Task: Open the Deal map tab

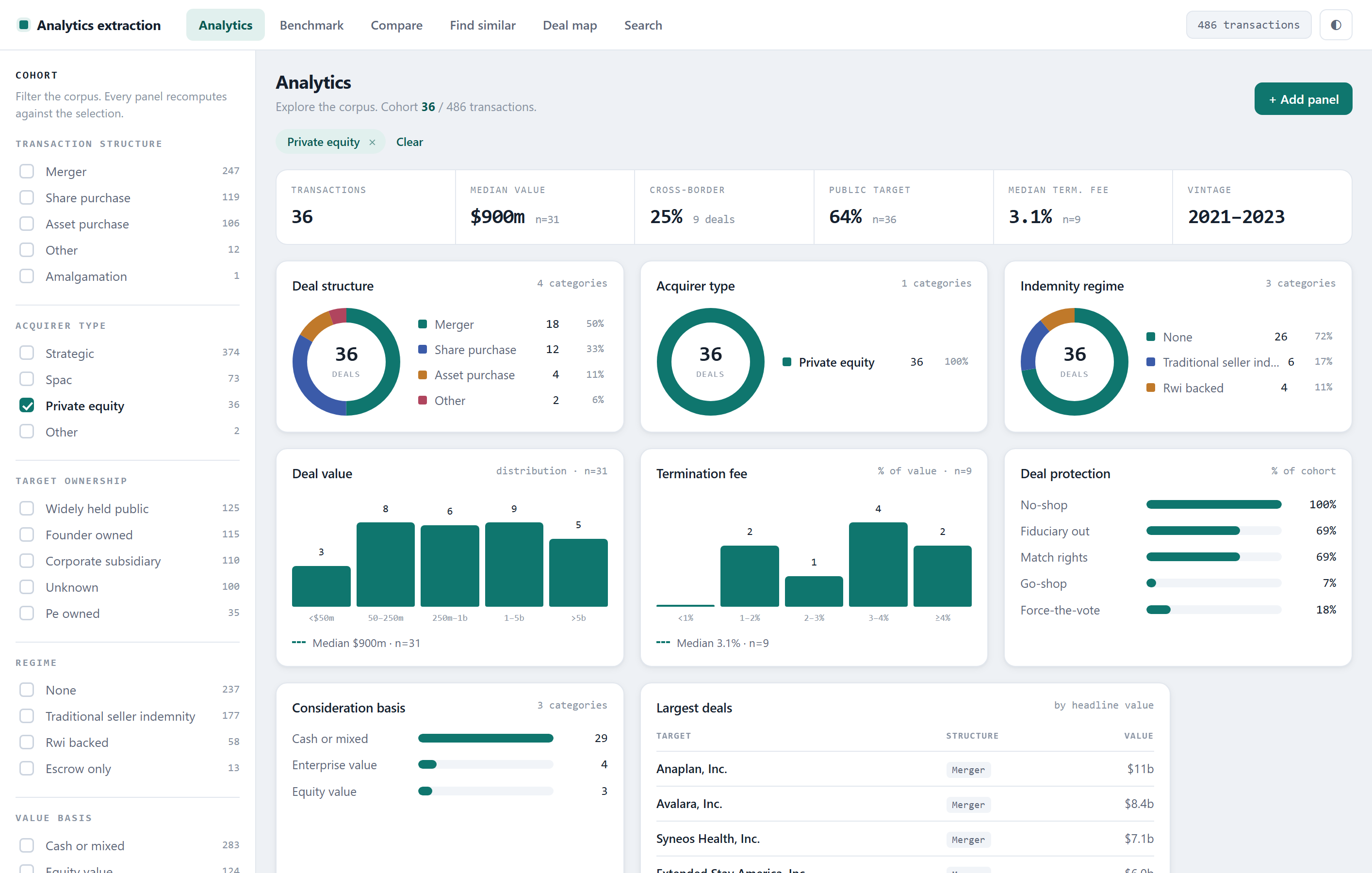Action: 569,25
